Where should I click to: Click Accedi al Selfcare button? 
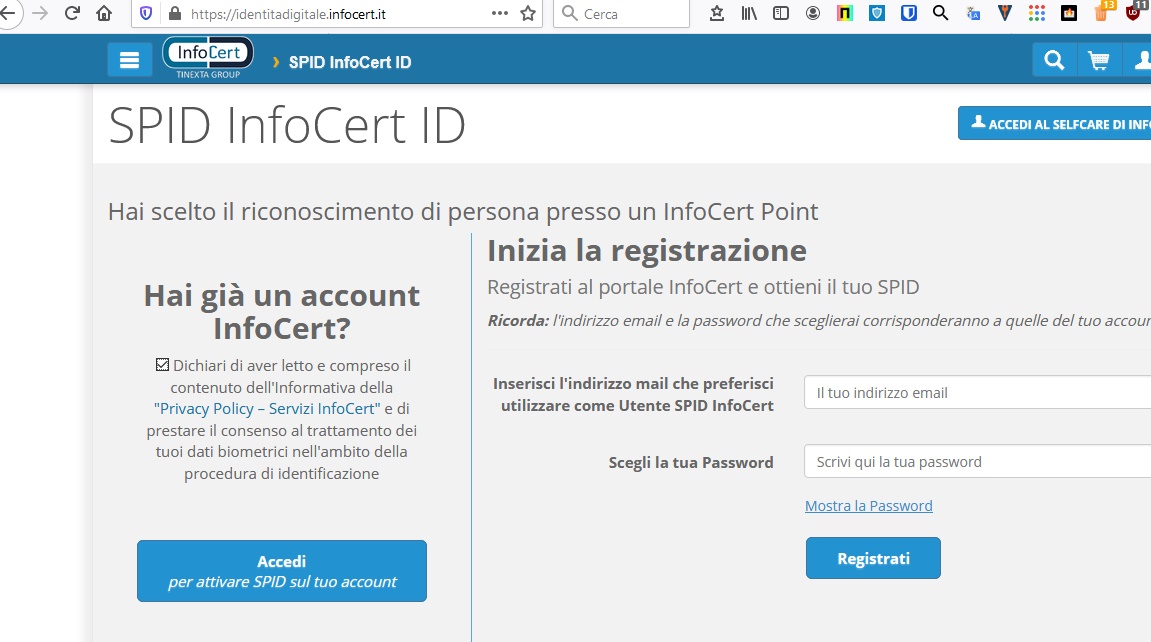pos(1055,123)
